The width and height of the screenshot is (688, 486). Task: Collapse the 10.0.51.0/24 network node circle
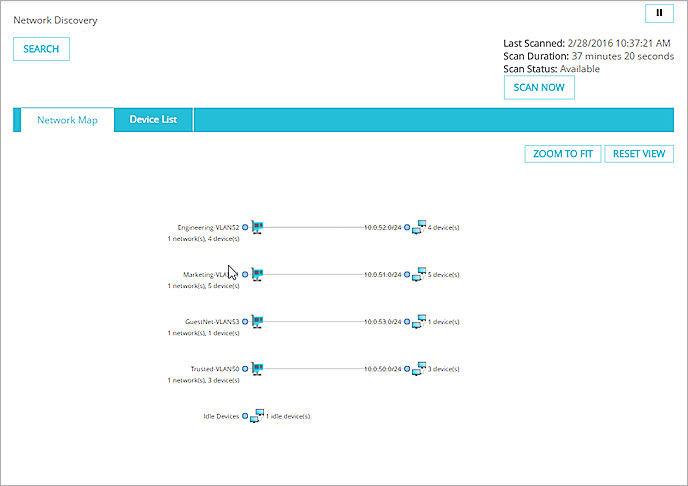pos(407,275)
